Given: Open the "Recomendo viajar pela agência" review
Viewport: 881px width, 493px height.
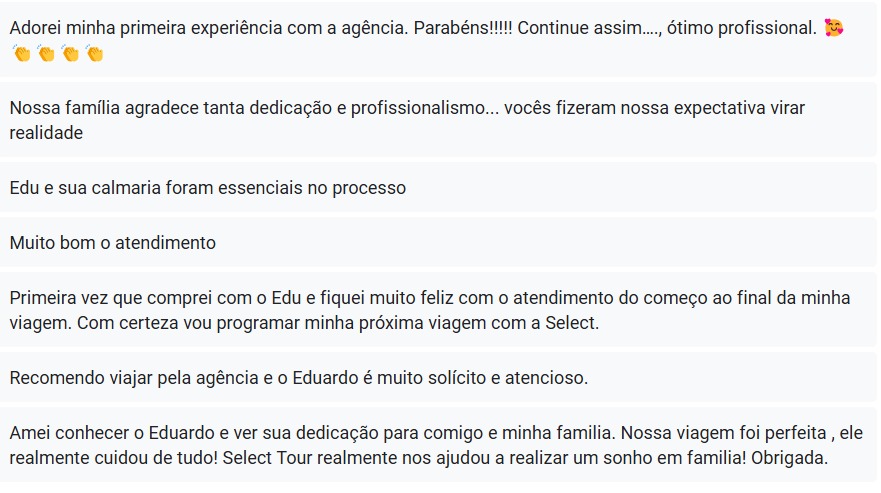Looking at the screenshot, I should [300, 378].
